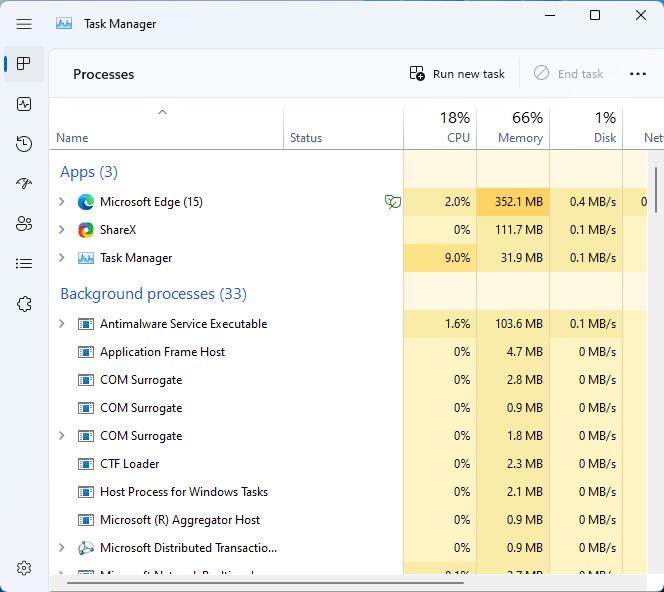Go to Startup apps sidebar icon

24,184
